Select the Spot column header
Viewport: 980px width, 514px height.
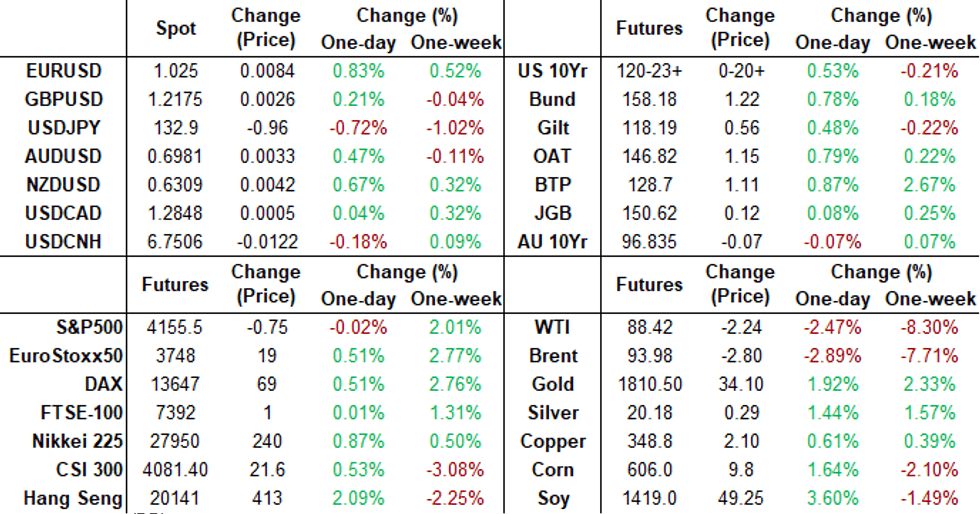point(176,29)
